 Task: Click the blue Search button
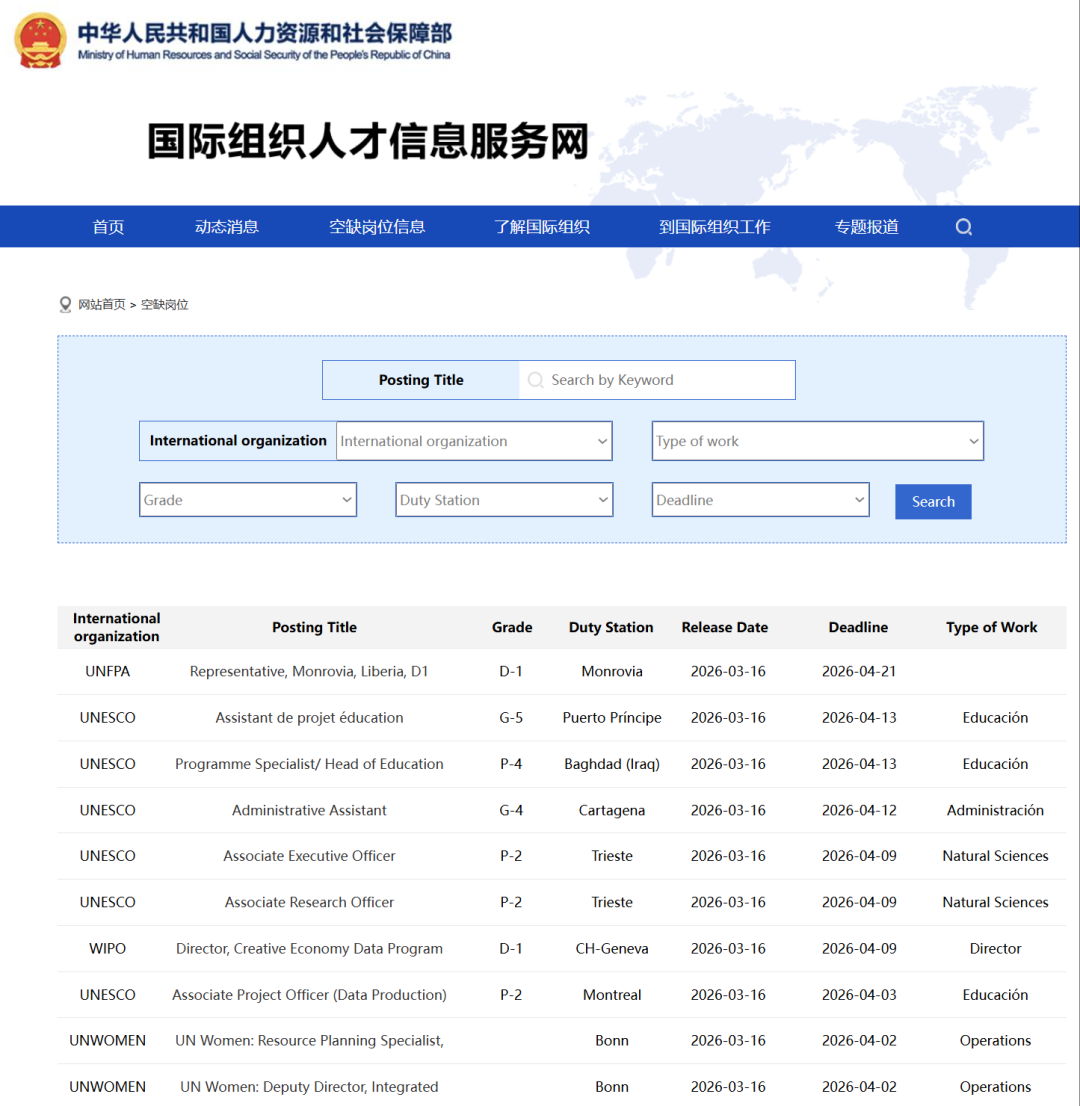tap(933, 502)
